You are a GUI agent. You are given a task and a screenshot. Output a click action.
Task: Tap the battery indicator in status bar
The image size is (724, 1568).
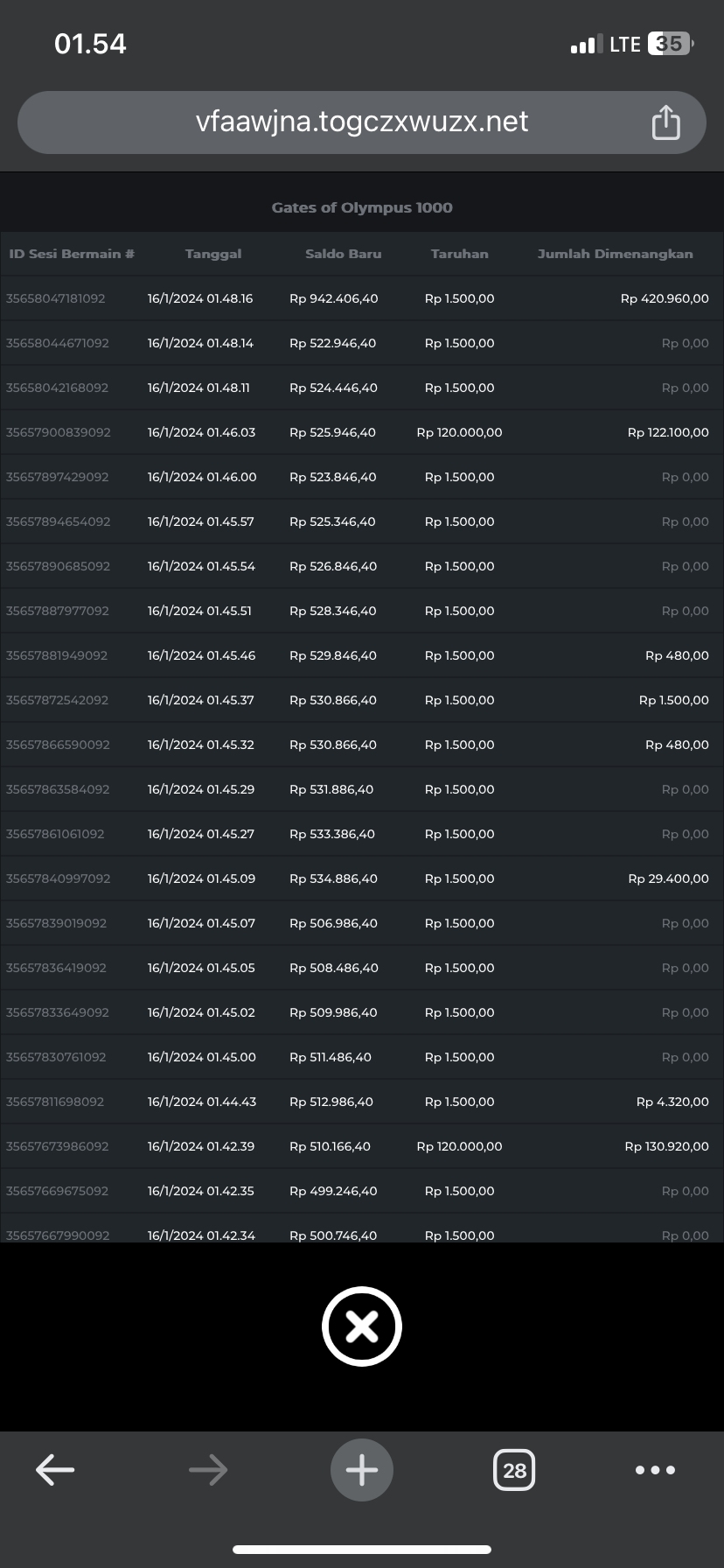pos(670,44)
